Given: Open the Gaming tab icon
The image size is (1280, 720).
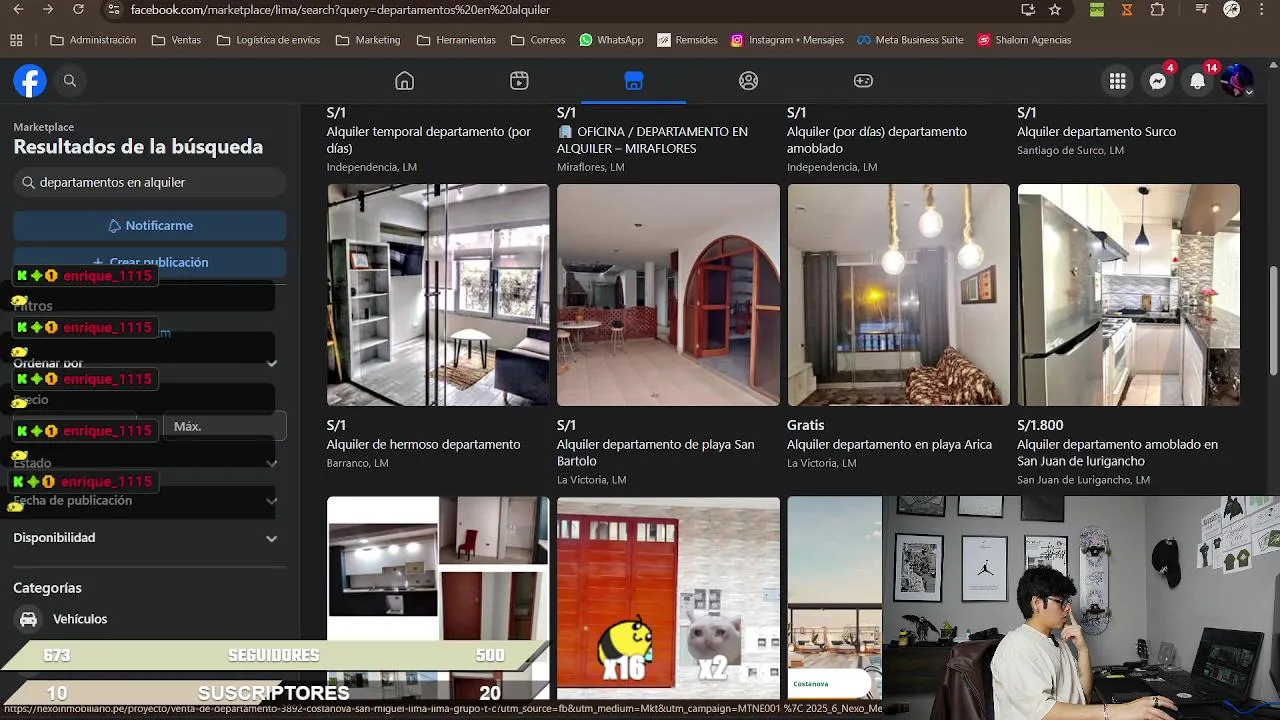Looking at the screenshot, I should (x=863, y=81).
